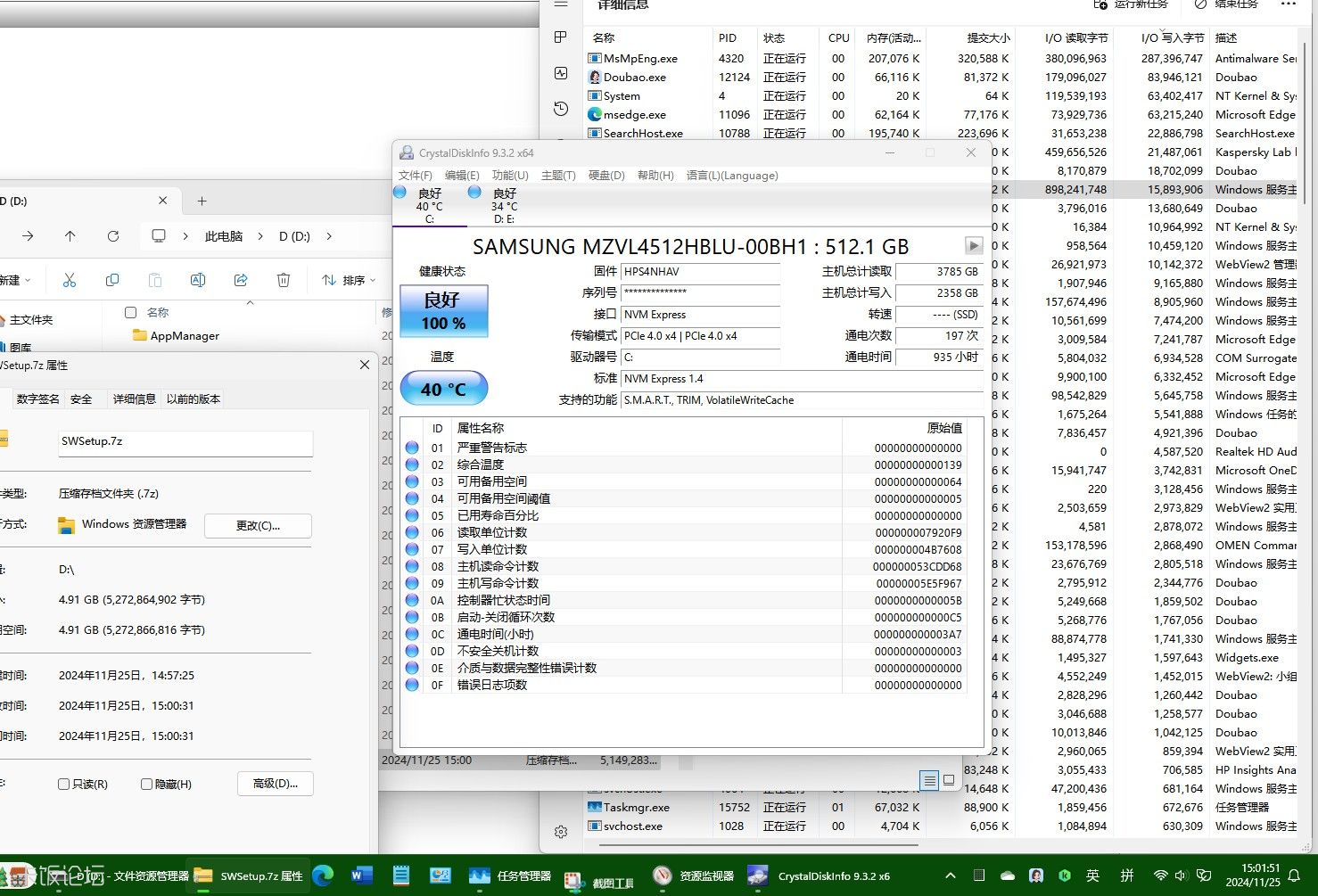
Task: Open a new Explorer tab with plus
Action: [202, 201]
